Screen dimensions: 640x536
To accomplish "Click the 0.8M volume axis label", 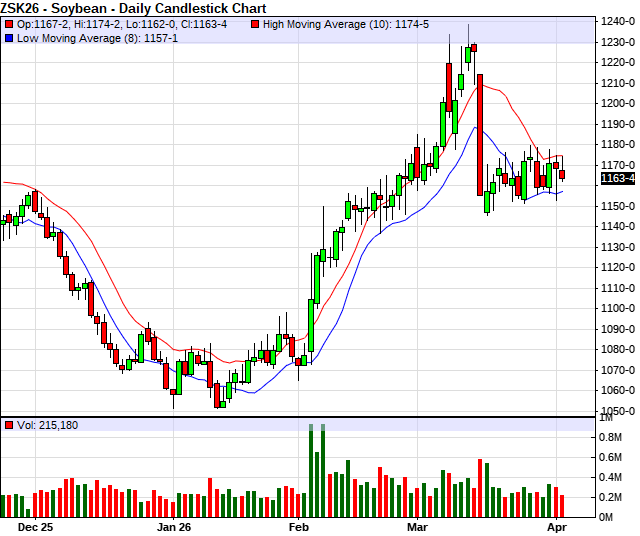I will [610, 437].
